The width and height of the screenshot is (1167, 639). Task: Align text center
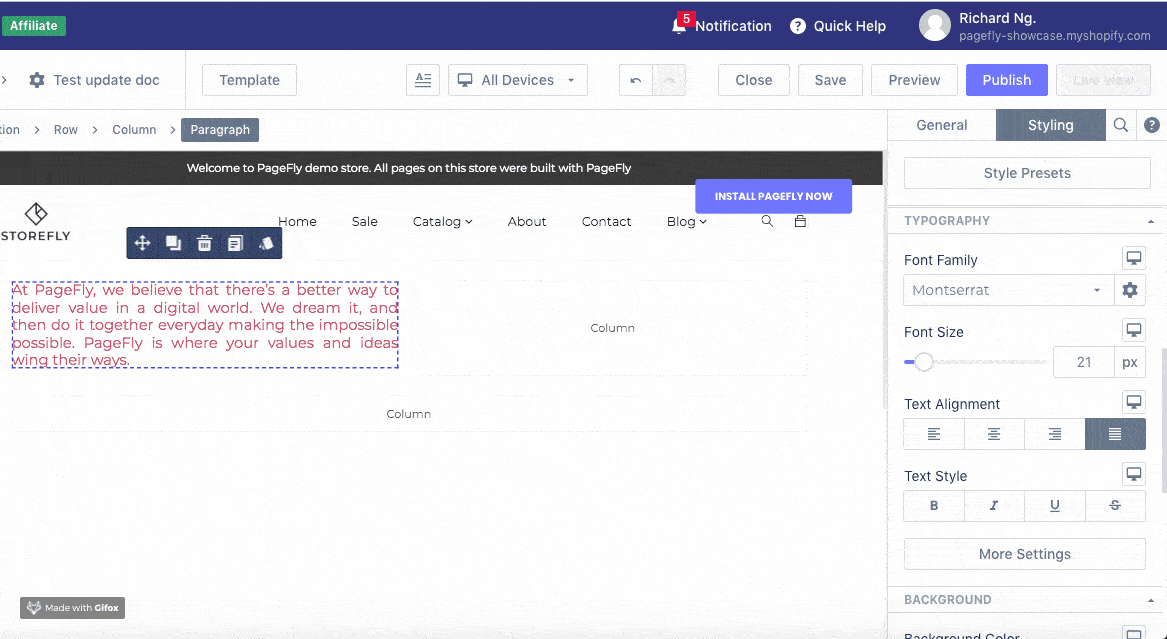click(x=994, y=434)
